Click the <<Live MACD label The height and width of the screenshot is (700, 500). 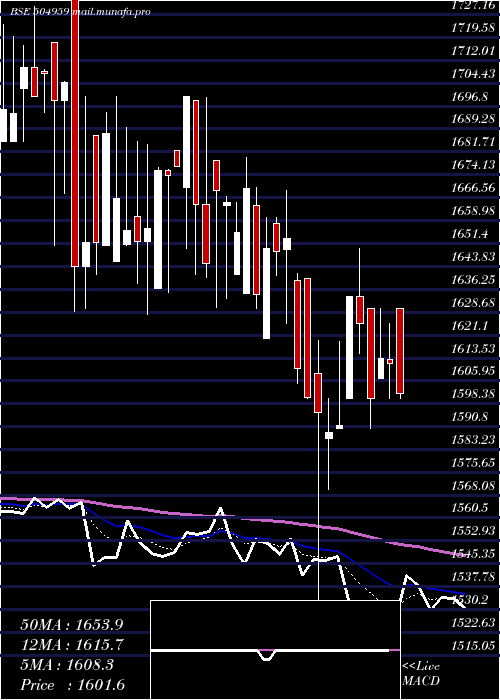coord(421,674)
